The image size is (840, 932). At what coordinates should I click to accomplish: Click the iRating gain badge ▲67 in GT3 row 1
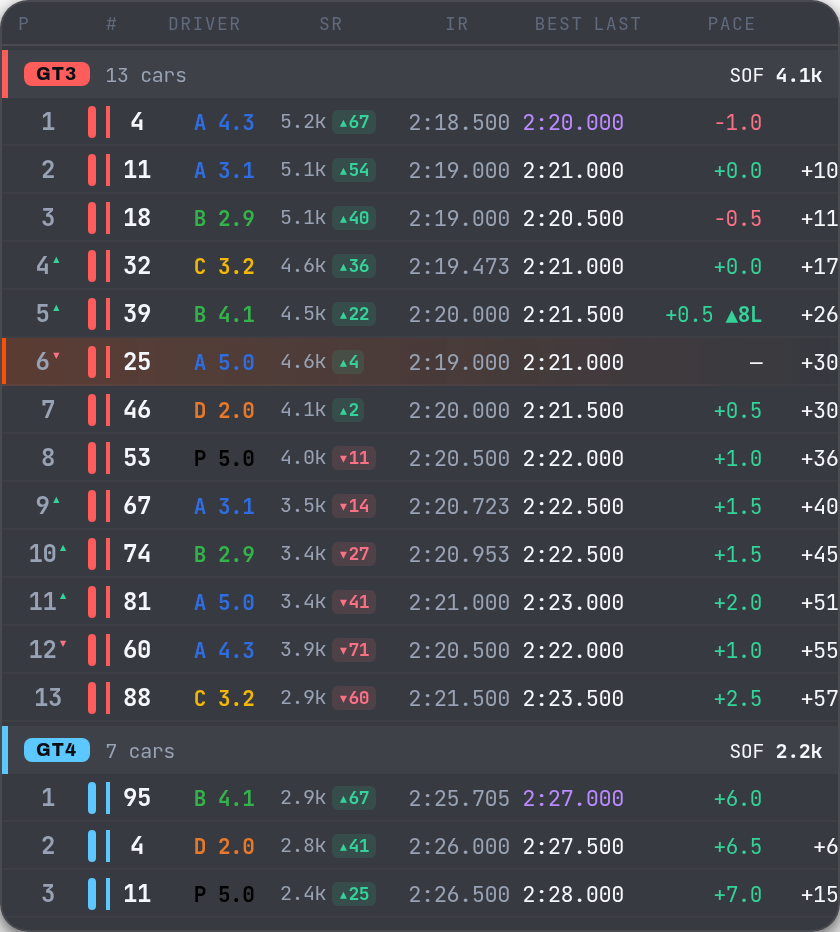pyautogui.click(x=354, y=122)
